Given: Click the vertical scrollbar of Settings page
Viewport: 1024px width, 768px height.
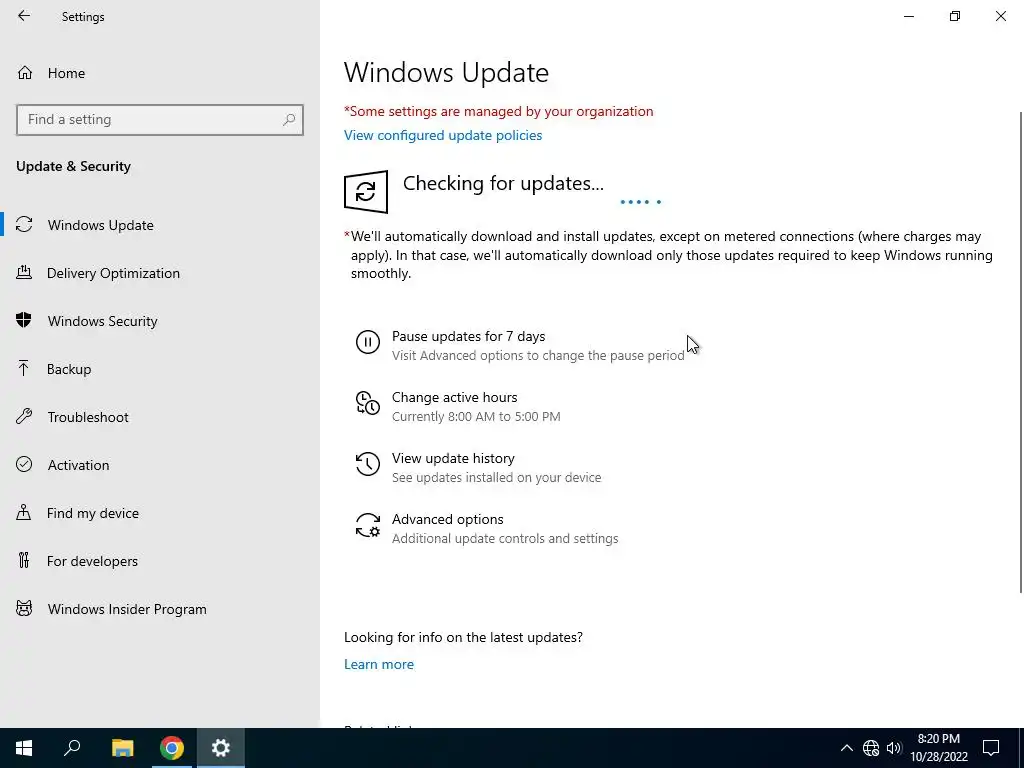Looking at the screenshot, I should [x=1021, y=353].
